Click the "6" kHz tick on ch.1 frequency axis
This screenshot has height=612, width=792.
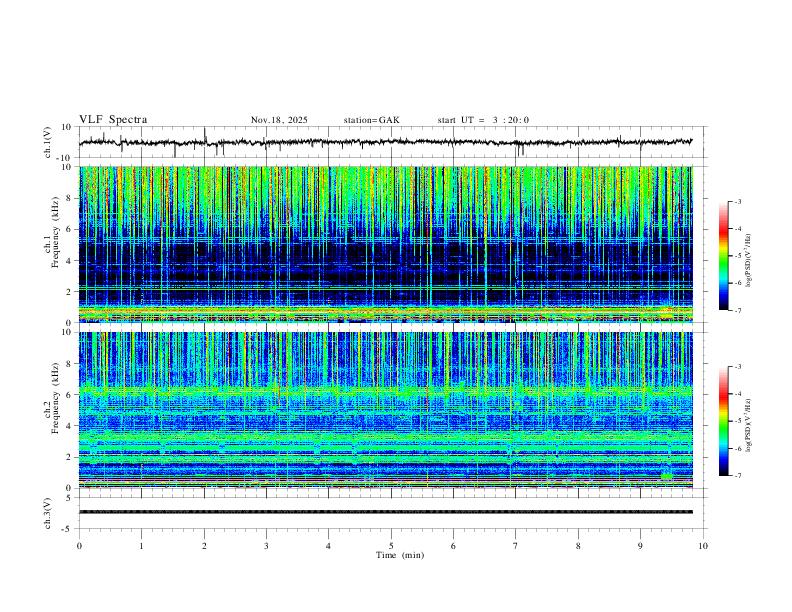[70, 229]
